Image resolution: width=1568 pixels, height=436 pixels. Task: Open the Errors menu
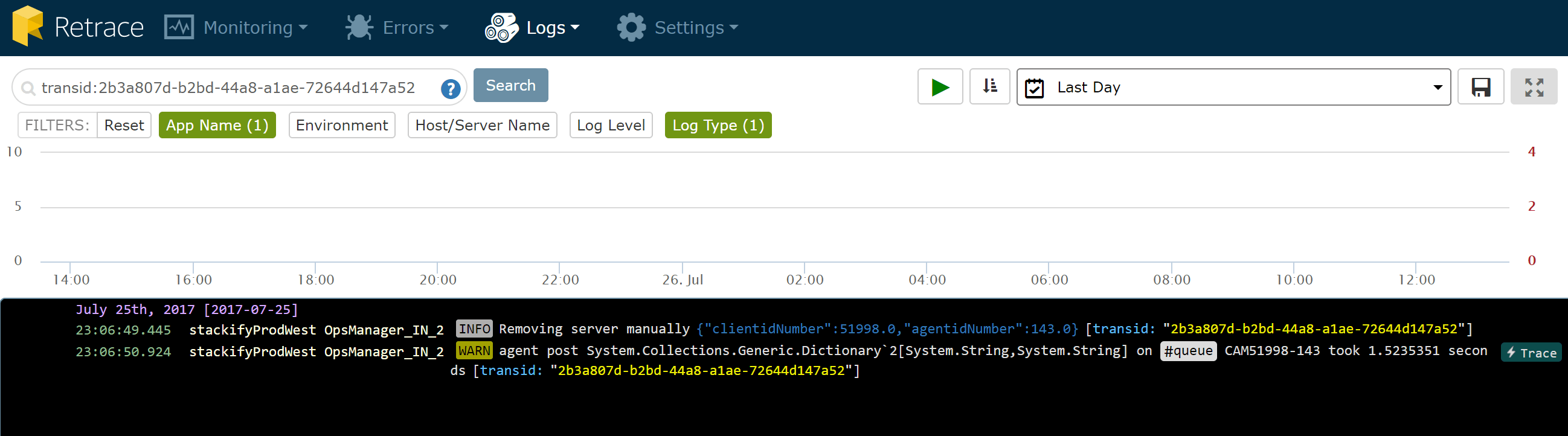point(416,28)
